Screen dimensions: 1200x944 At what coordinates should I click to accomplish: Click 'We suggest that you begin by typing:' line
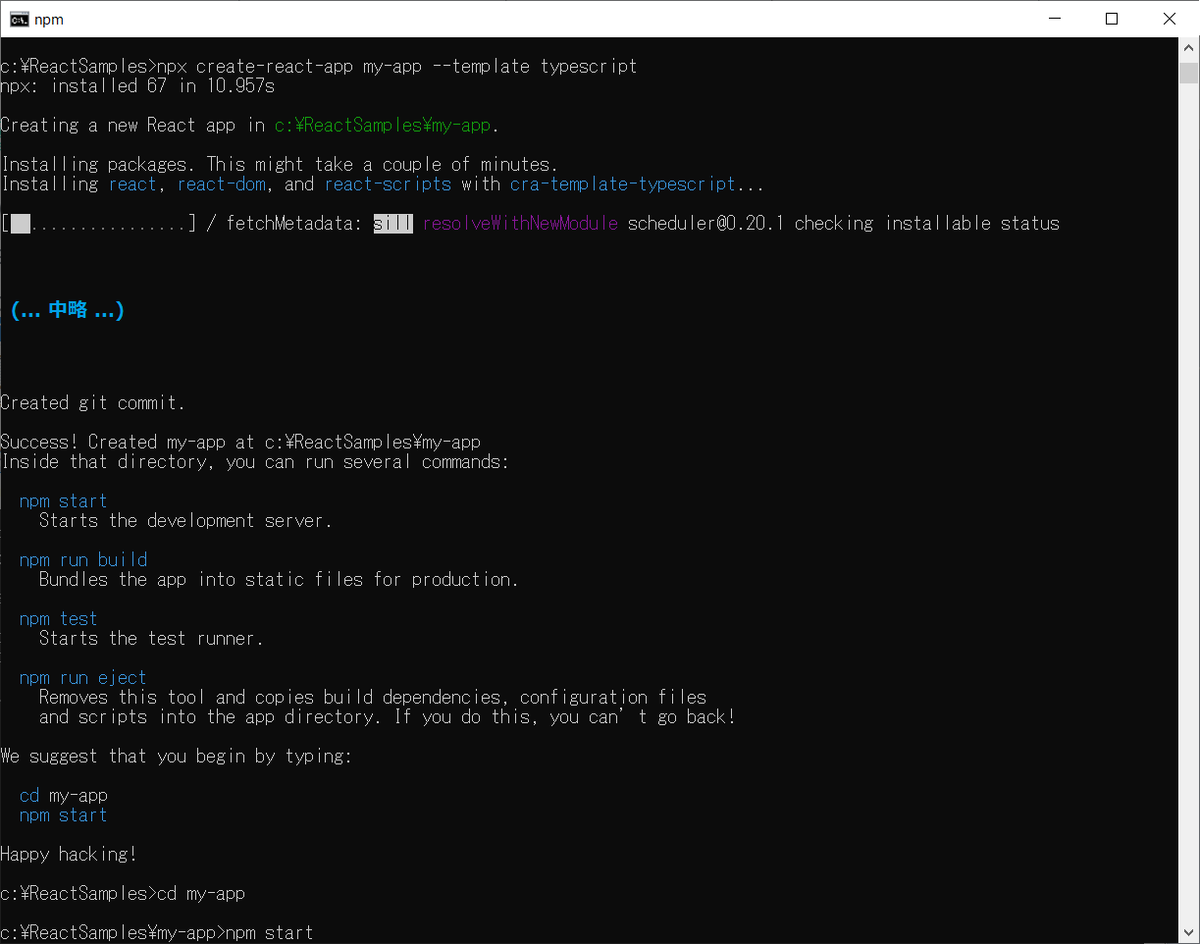176,756
